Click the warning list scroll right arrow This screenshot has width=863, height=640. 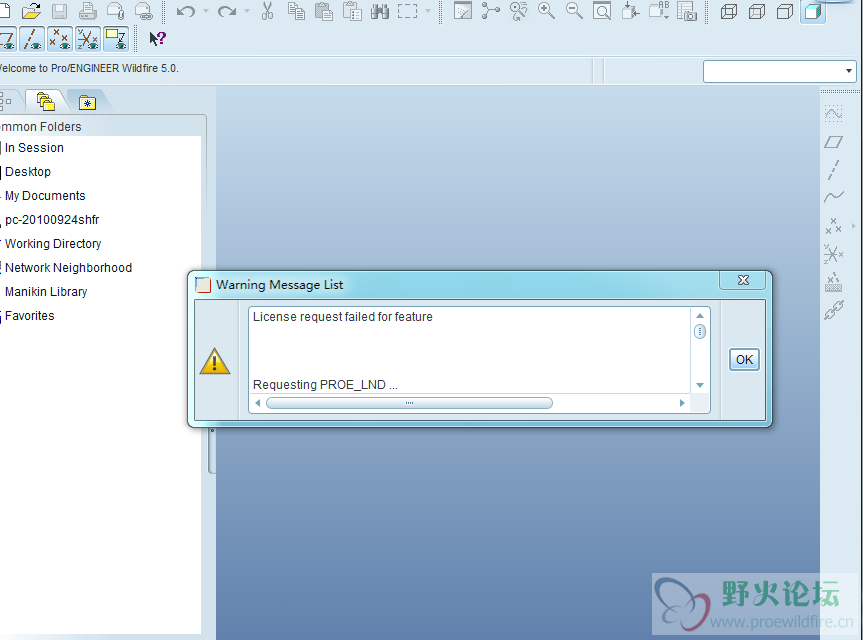[x=682, y=403]
